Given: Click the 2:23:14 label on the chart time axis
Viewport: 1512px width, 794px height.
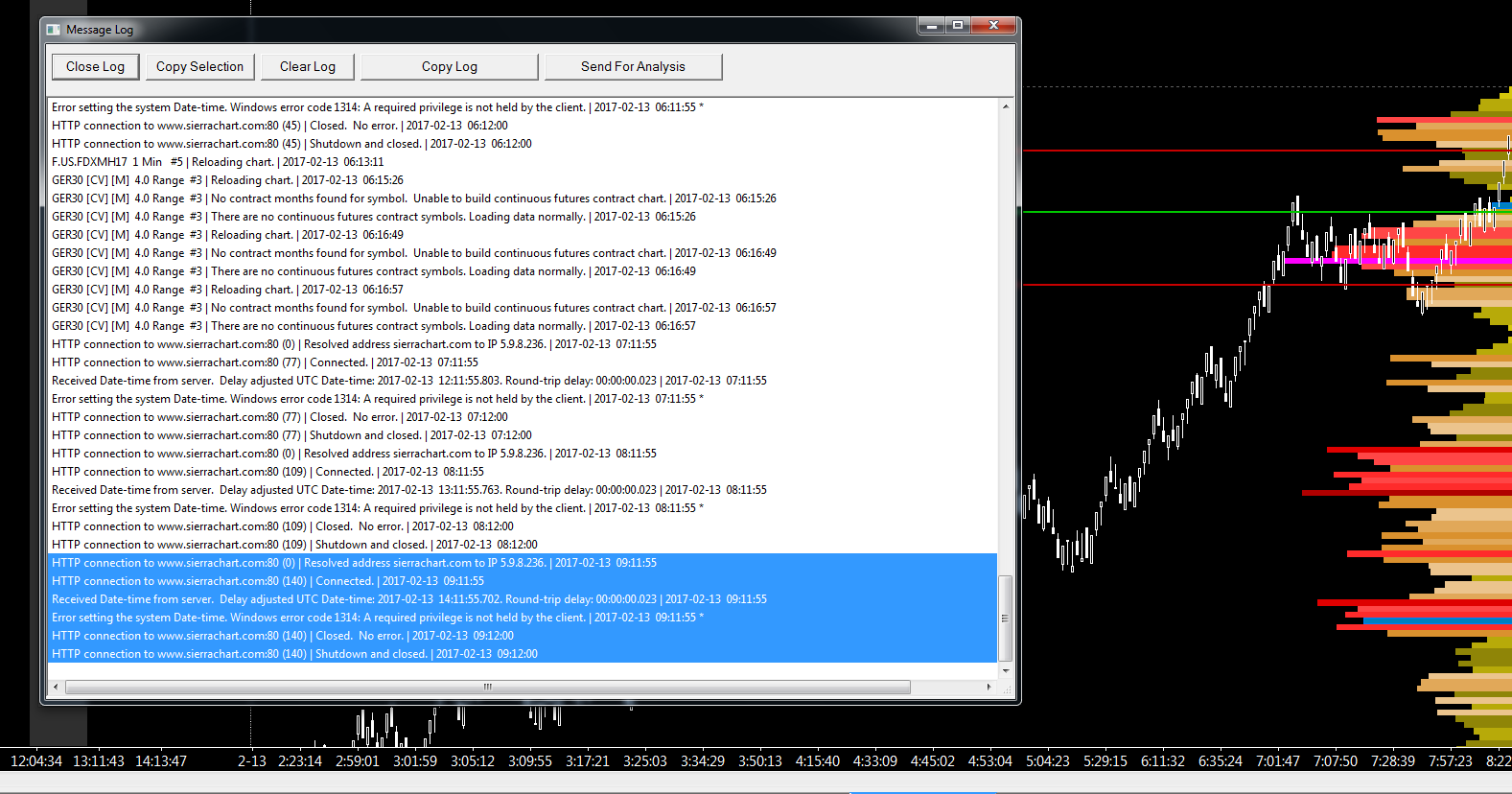Looking at the screenshot, I should coord(300,761).
